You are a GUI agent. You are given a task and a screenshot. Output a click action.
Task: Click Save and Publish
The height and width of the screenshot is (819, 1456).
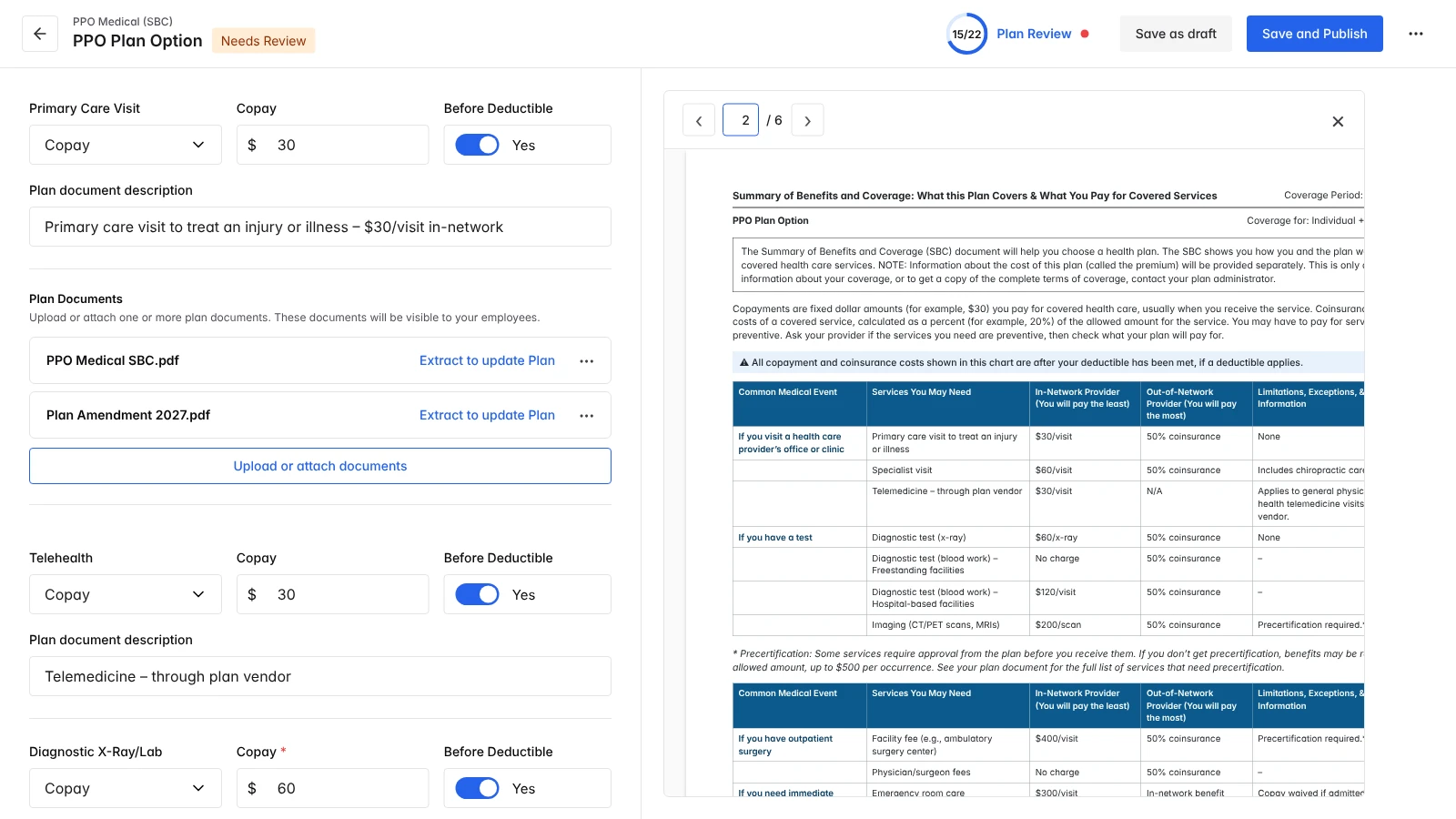pyautogui.click(x=1314, y=34)
